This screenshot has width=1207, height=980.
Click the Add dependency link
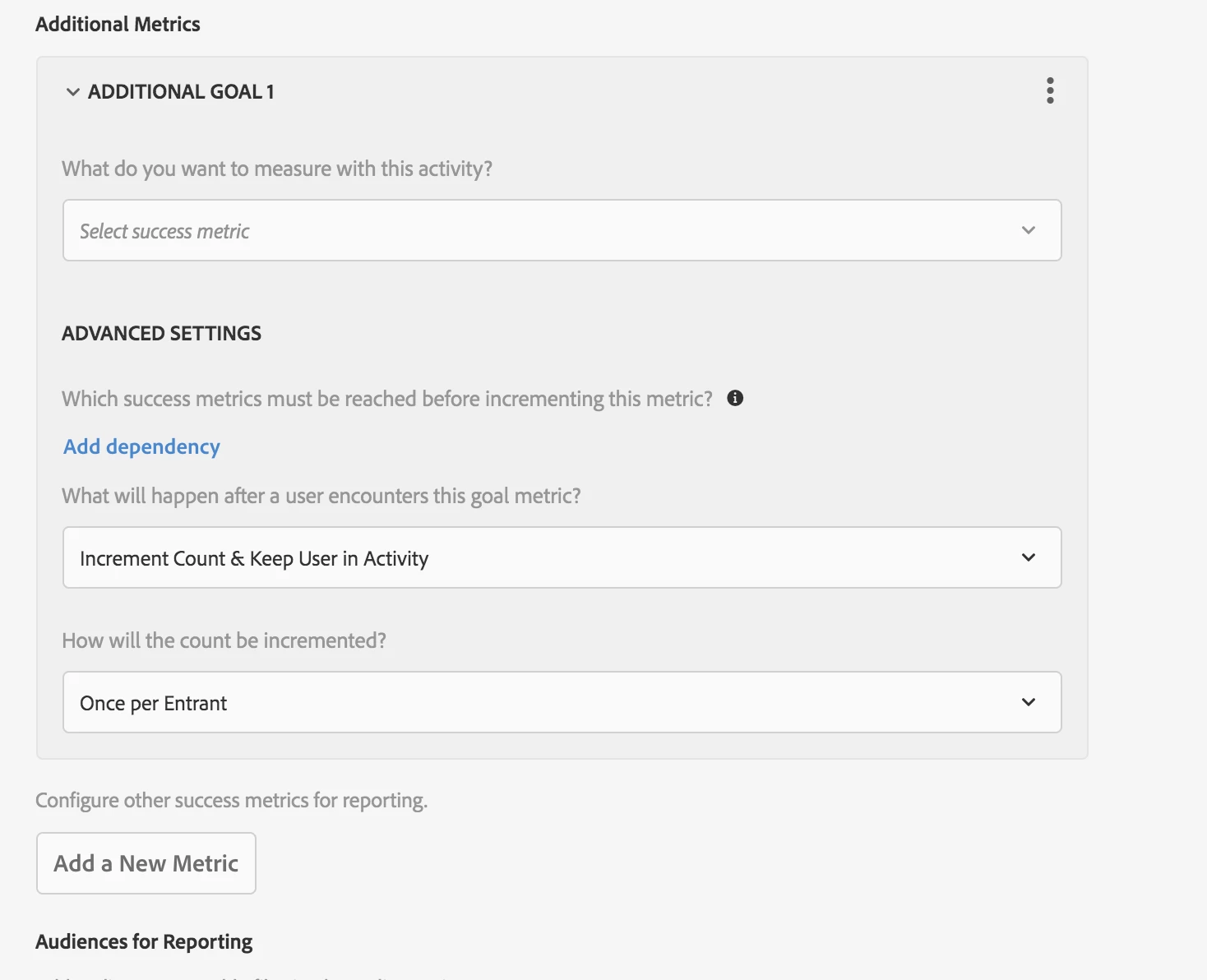[142, 446]
